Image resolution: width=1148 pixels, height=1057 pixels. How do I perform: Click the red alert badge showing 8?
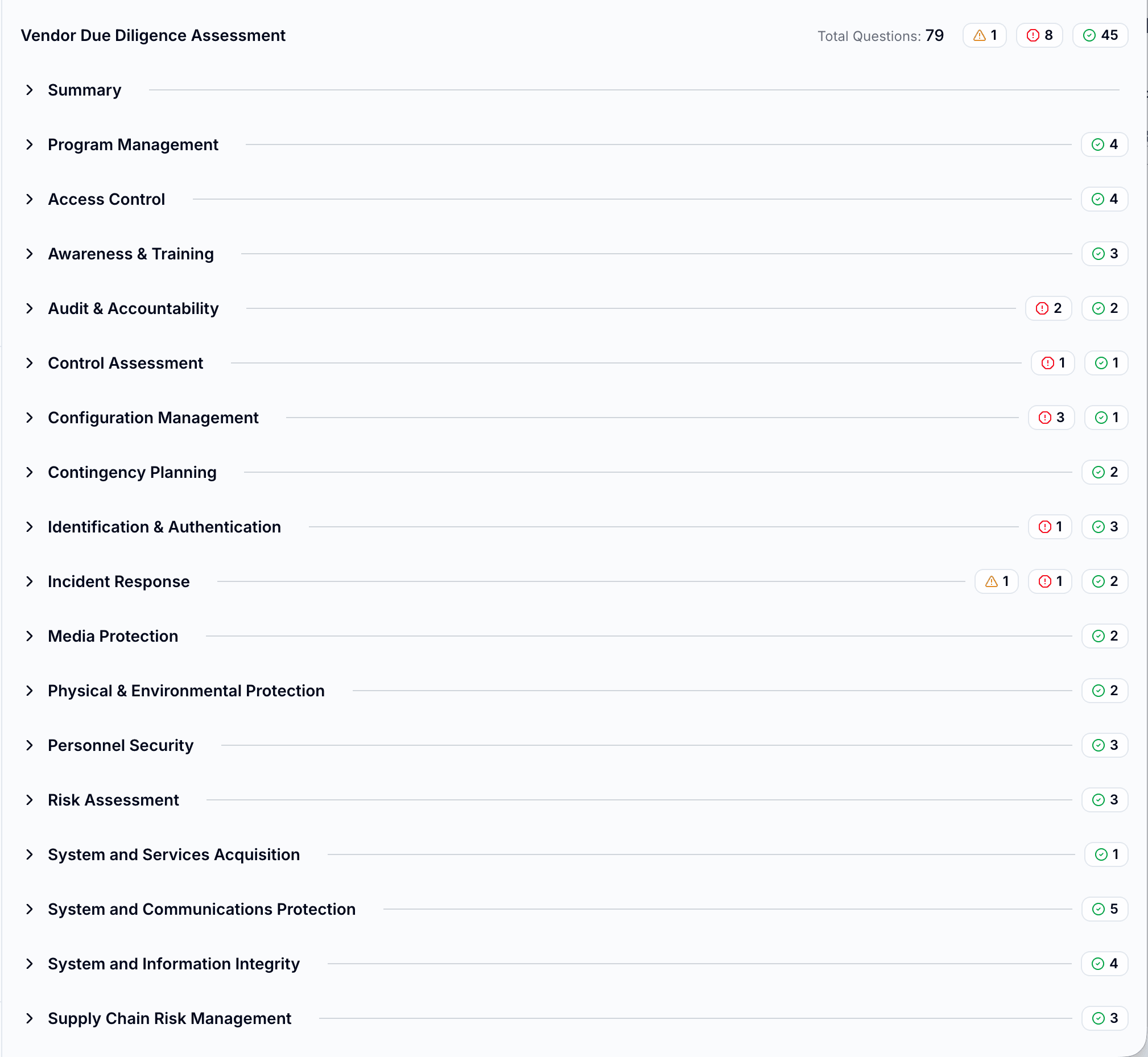[1039, 35]
